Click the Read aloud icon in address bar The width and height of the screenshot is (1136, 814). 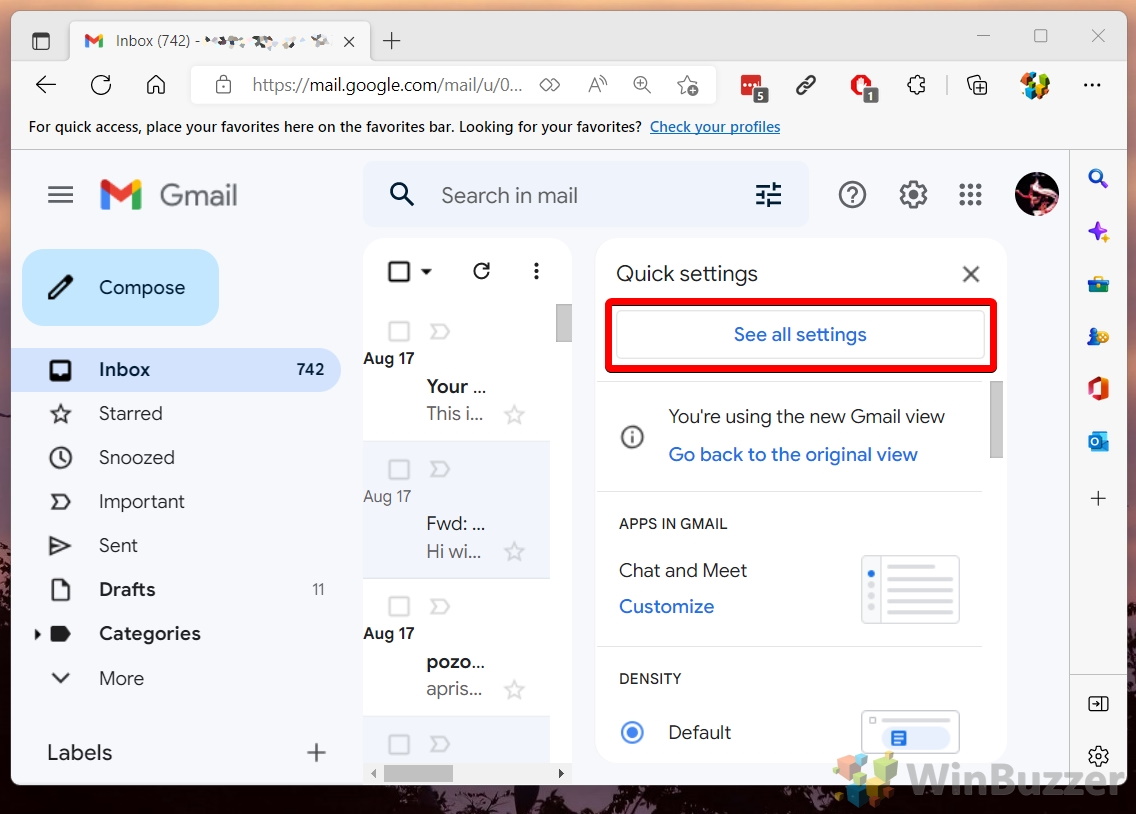pyautogui.click(x=597, y=85)
